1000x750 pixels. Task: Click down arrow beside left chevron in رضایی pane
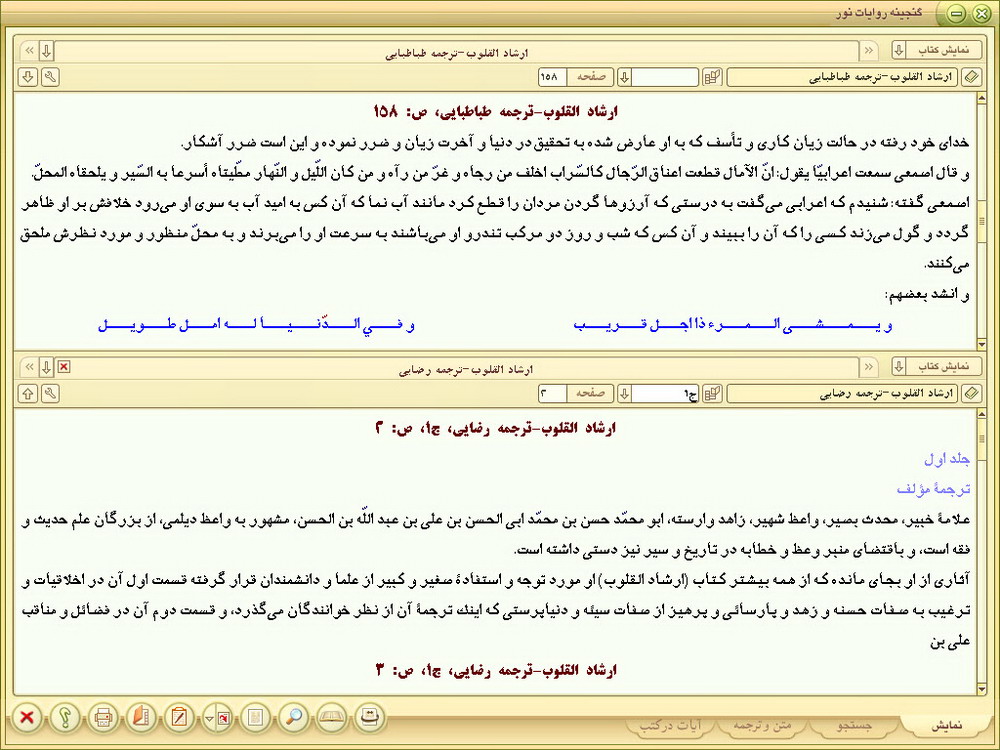point(47,367)
